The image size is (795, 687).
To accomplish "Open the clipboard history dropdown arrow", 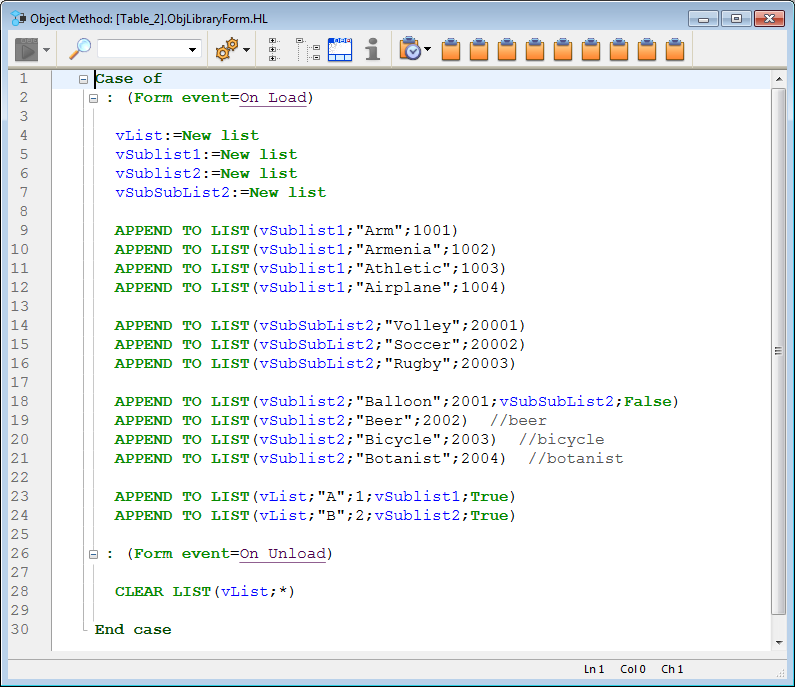I will pos(428,49).
